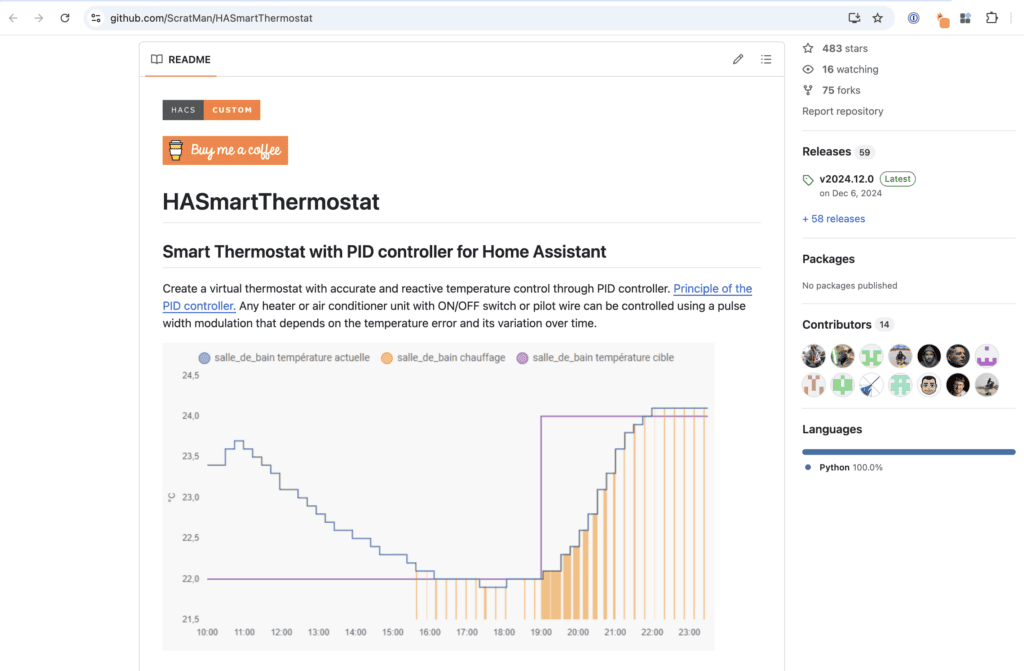Click the Buy me a coffee button
This screenshot has width=1024, height=671.
(x=225, y=150)
